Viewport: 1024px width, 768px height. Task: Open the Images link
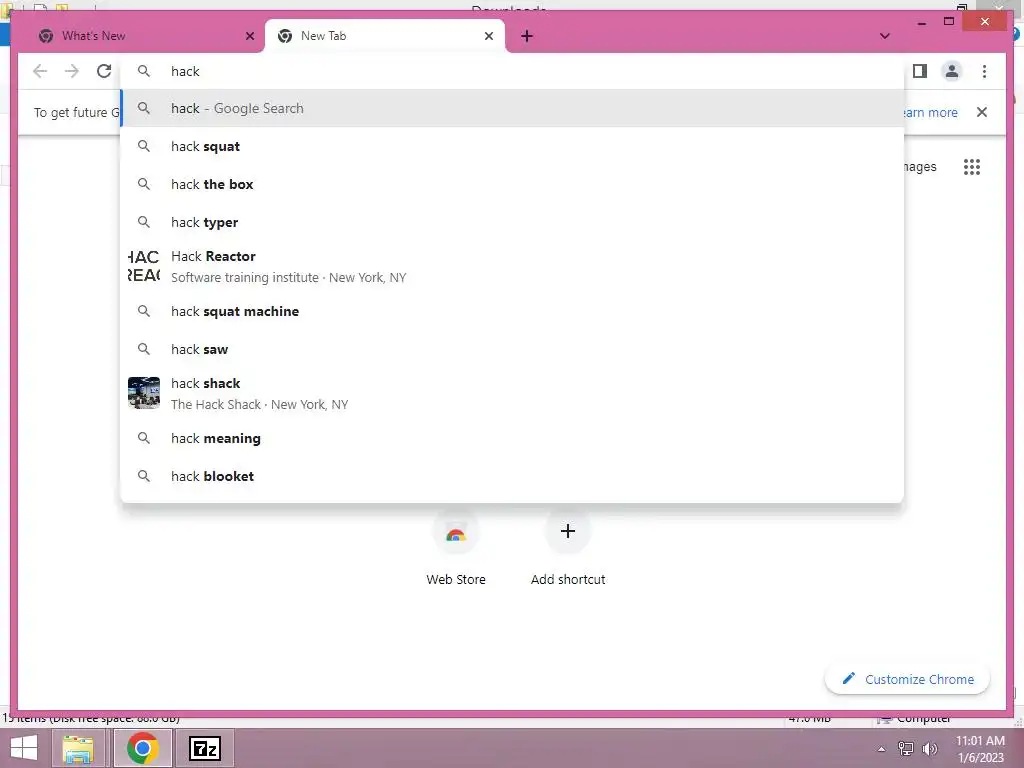pos(920,167)
